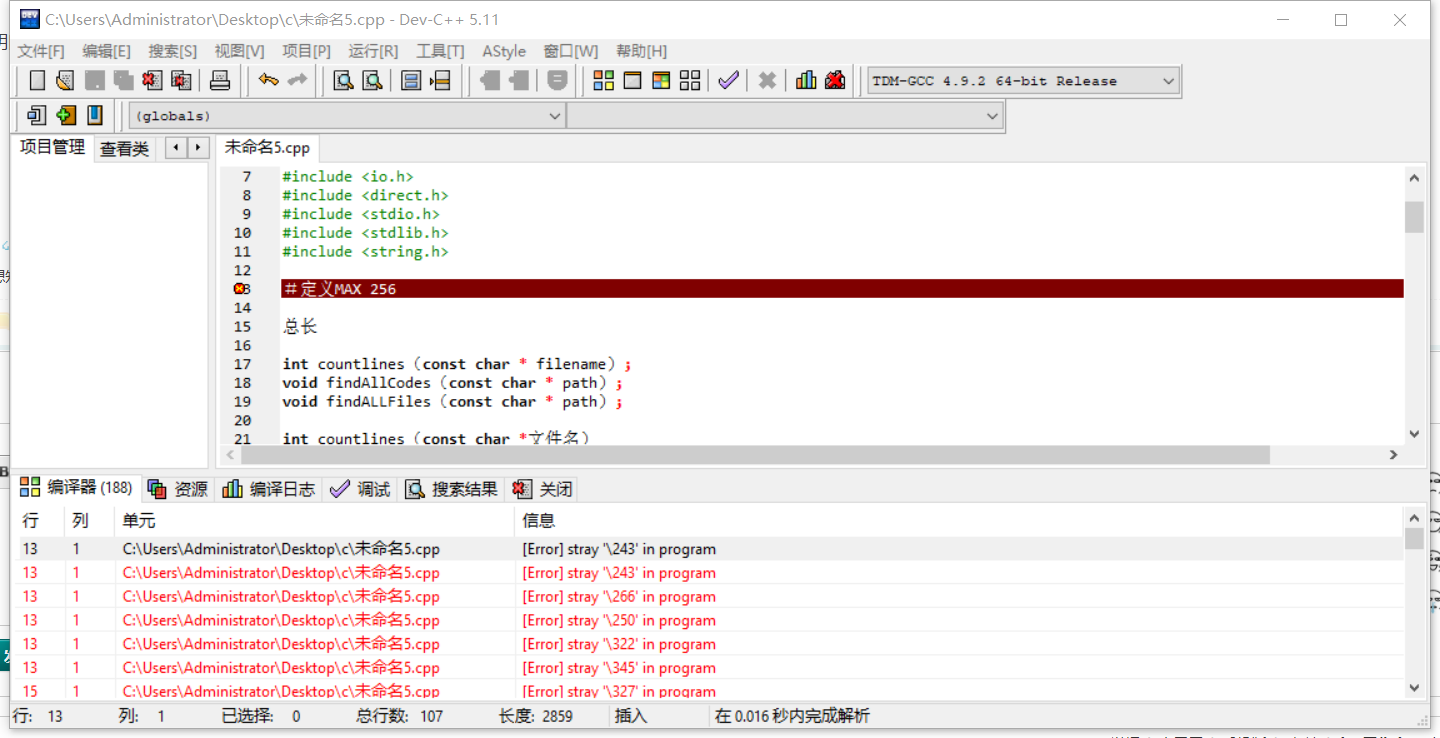Click the editor horizontal scrollbar thumb
Image resolution: width=1440 pixels, height=738 pixels.
pyautogui.click(x=753, y=454)
